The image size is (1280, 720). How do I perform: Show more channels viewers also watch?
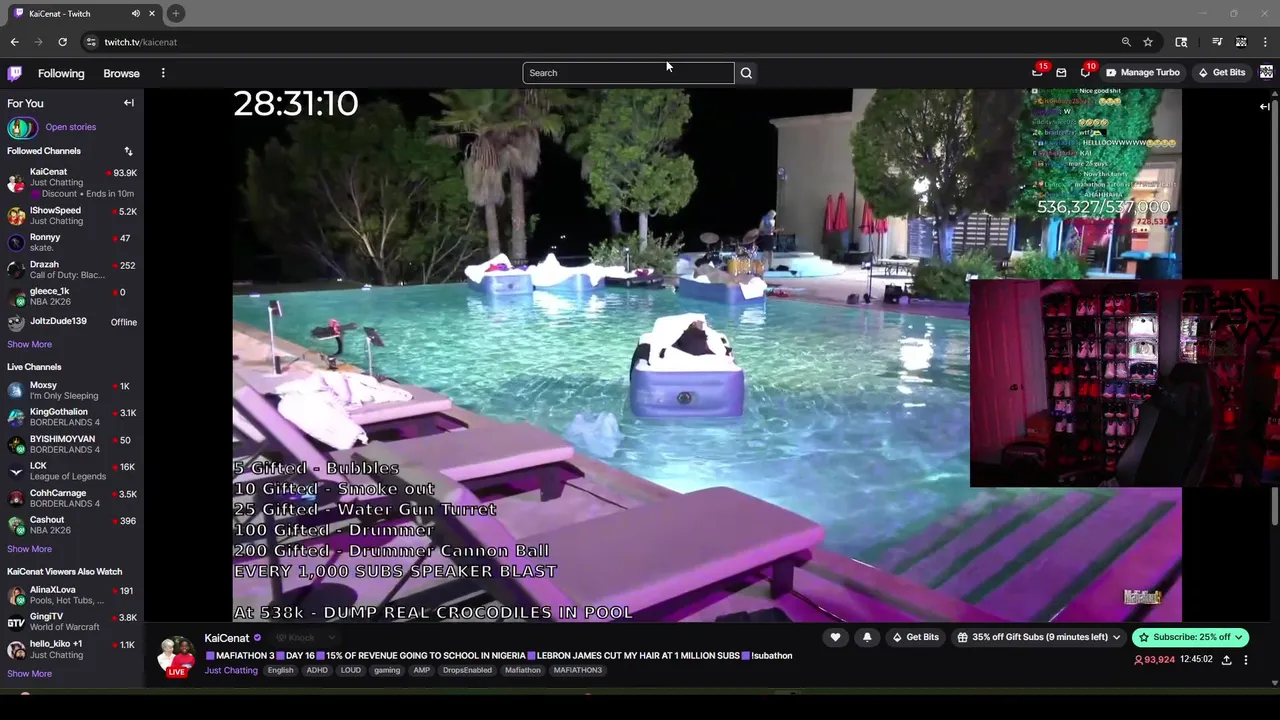(x=29, y=674)
